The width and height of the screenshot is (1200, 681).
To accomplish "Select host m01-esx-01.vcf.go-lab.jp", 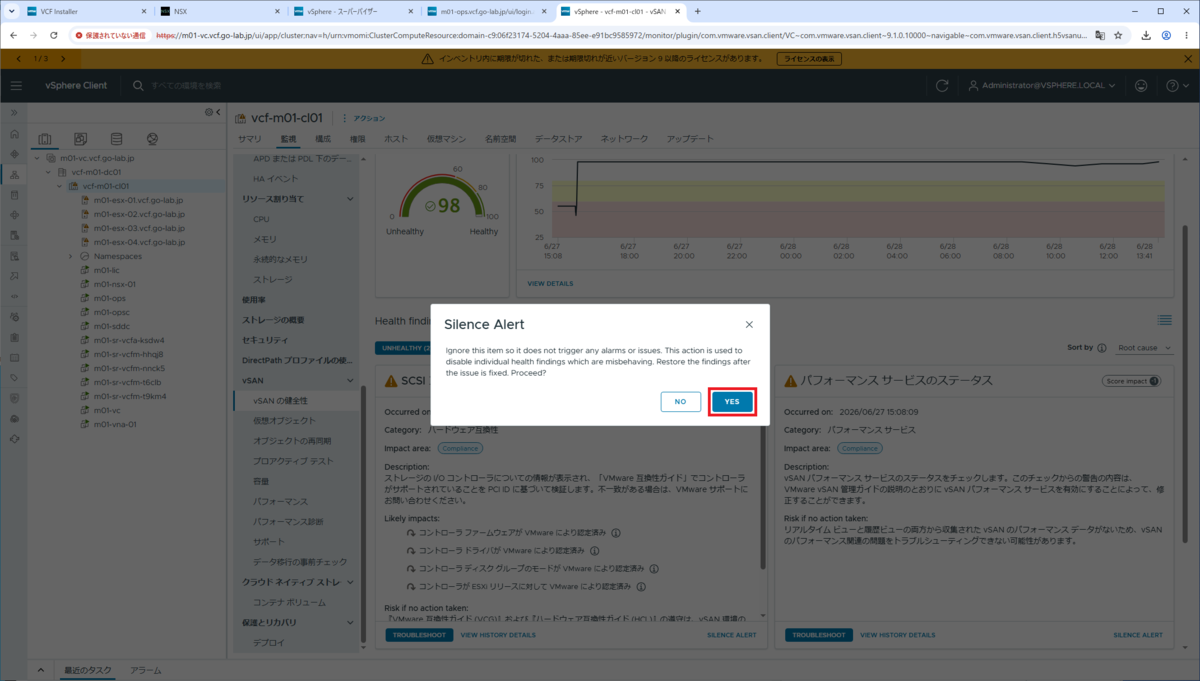I will (x=138, y=200).
